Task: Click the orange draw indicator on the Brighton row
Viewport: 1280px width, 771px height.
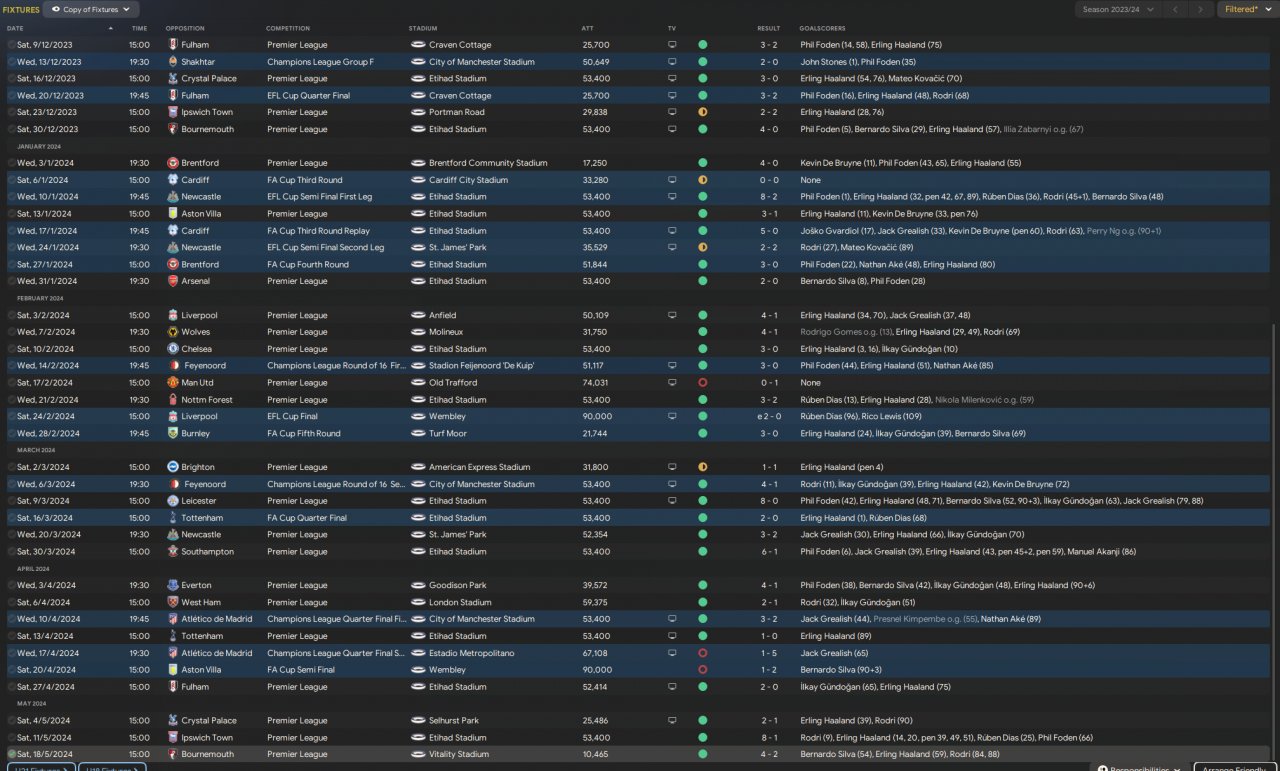Action: [x=703, y=467]
